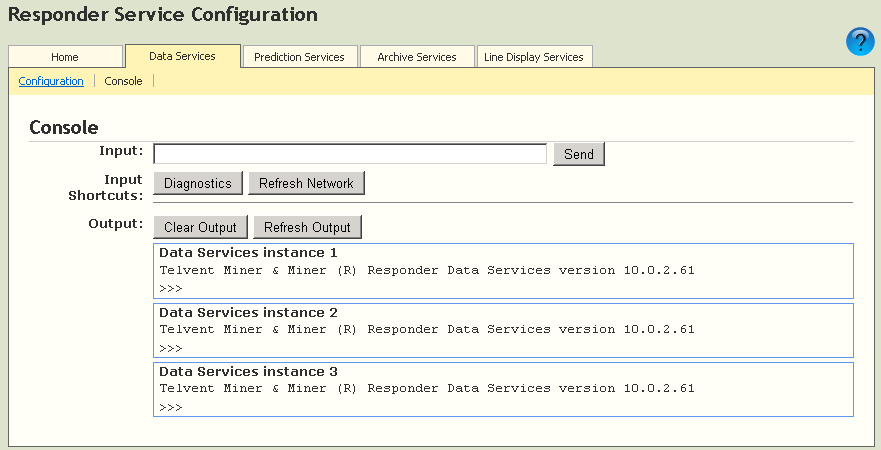The height and width of the screenshot is (450, 881).
Task: Switch to the Home tab
Action: point(65,57)
